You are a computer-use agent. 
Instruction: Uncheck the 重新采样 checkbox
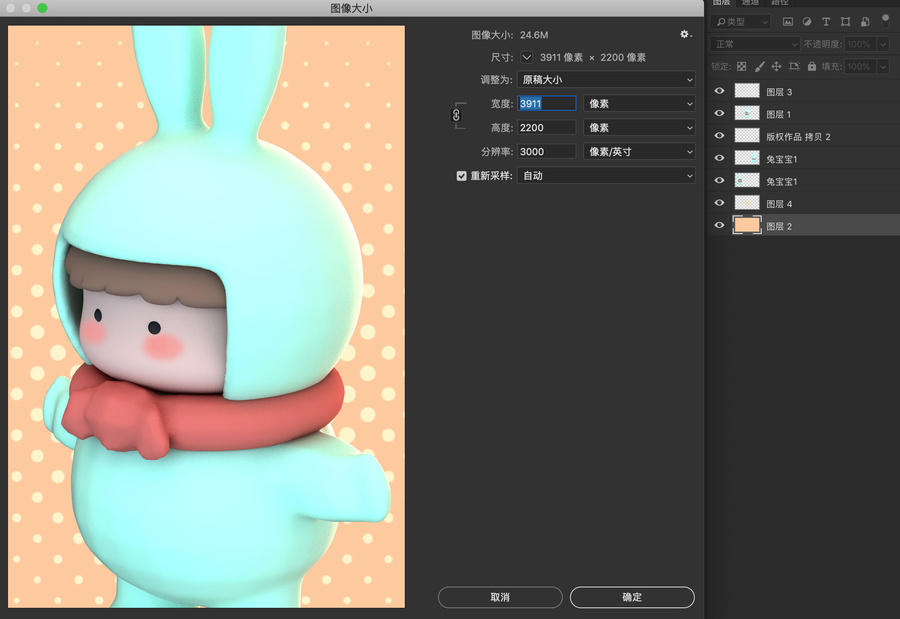coord(461,176)
